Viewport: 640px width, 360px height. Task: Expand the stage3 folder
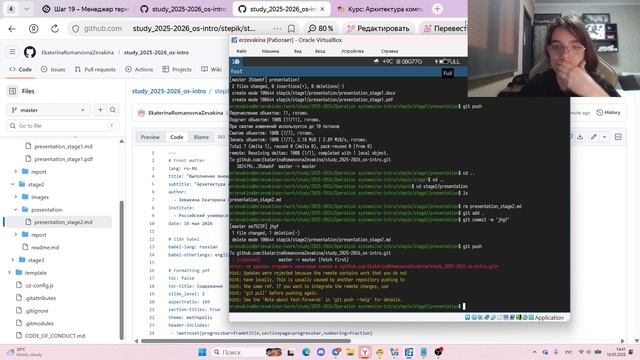coord(13,260)
